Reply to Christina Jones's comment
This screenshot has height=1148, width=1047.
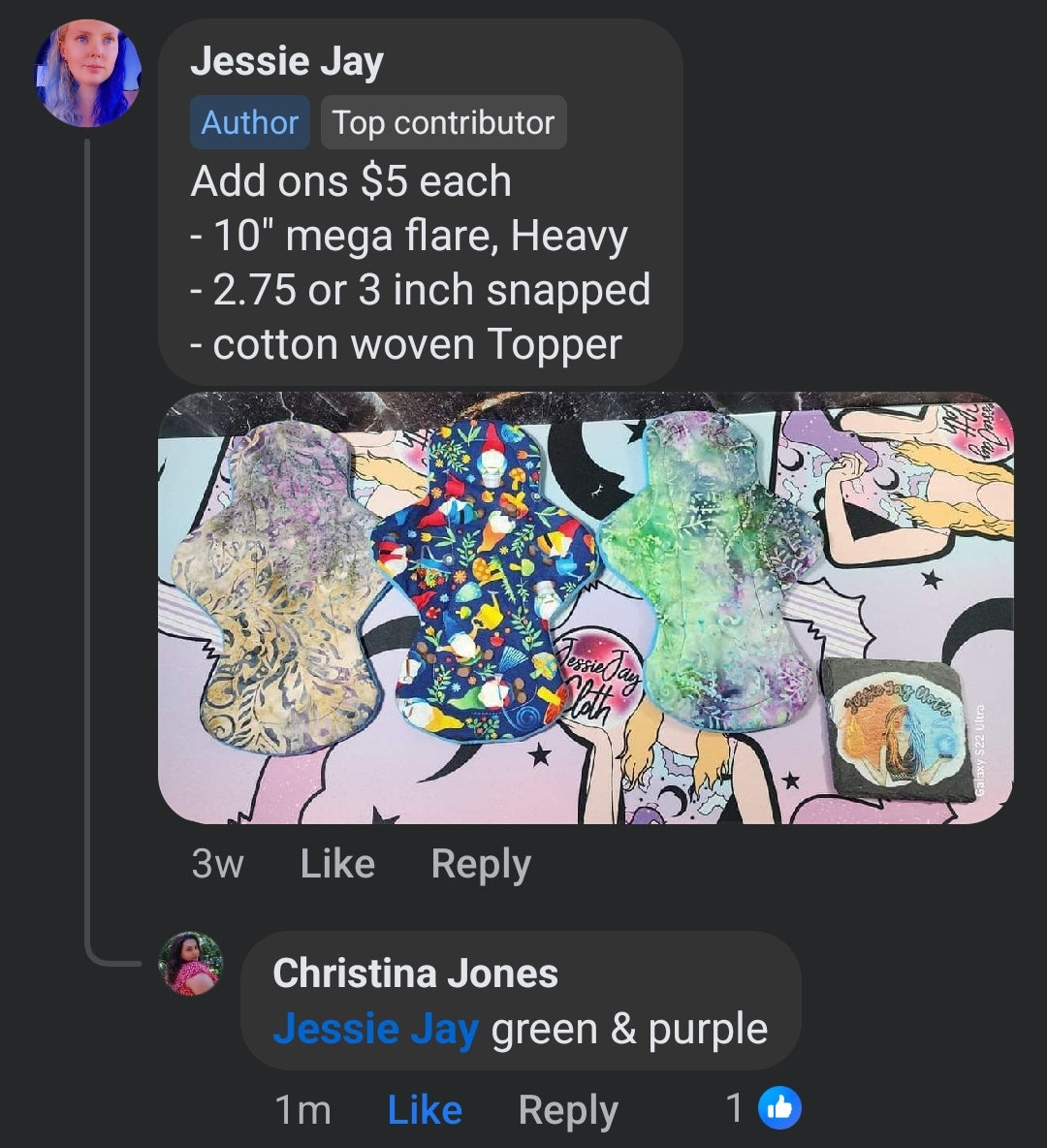(568, 1109)
